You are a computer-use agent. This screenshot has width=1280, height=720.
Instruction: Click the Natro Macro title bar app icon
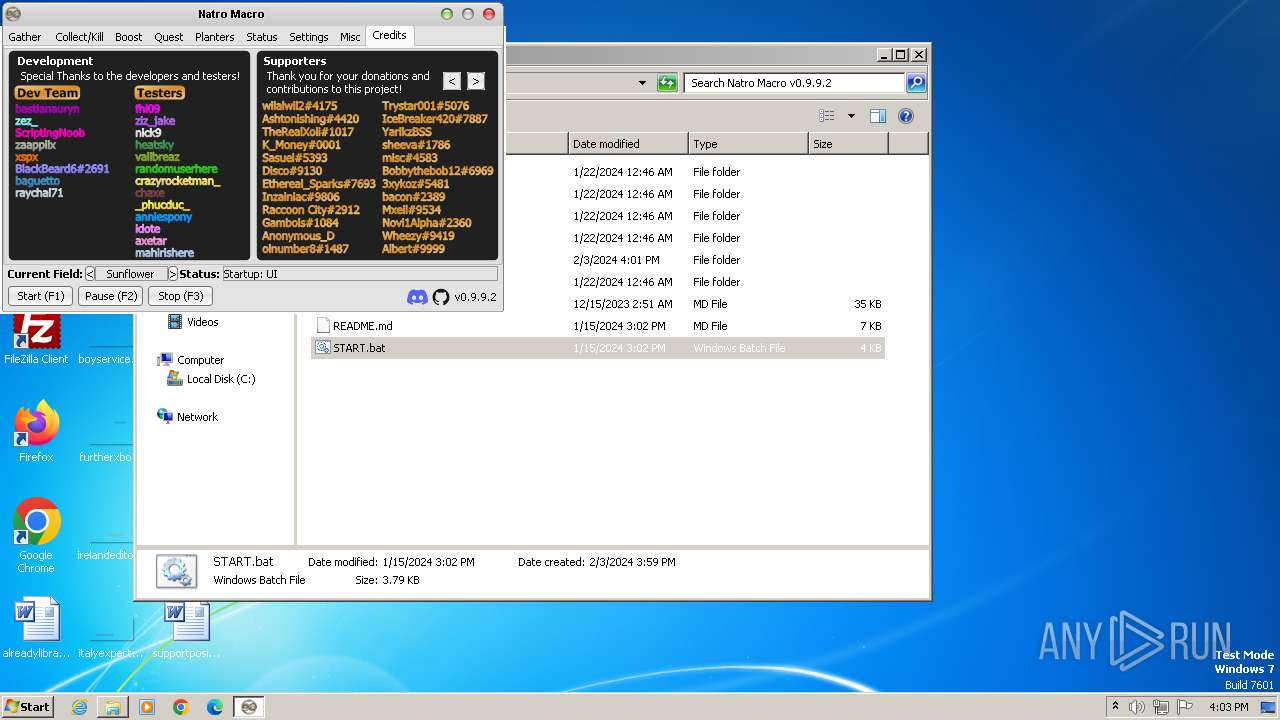click(13, 14)
